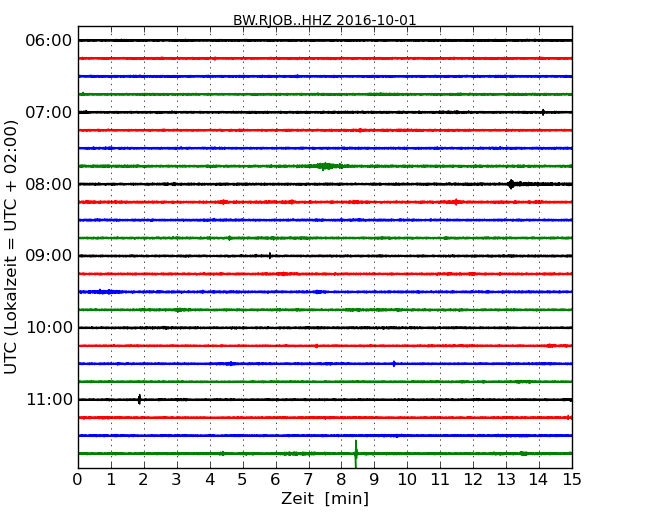Click the y-axis label UTC (Lokalzeit = UTC + 02:00)
The width and height of the screenshot is (650, 520).
10,248
